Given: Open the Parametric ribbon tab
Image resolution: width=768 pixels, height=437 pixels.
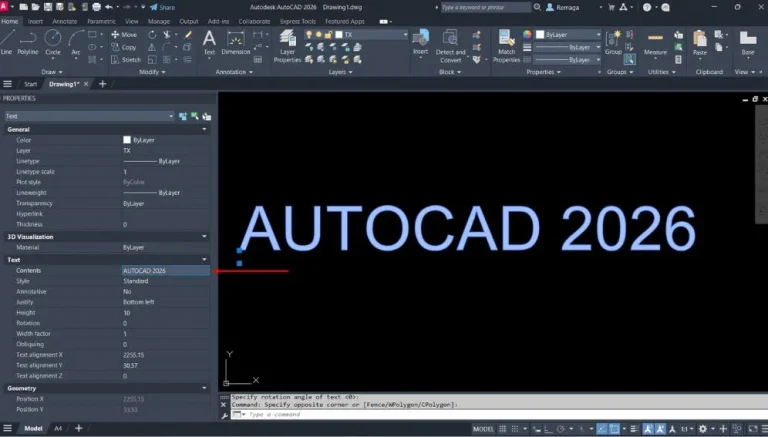Looking at the screenshot, I should coord(101,22).
